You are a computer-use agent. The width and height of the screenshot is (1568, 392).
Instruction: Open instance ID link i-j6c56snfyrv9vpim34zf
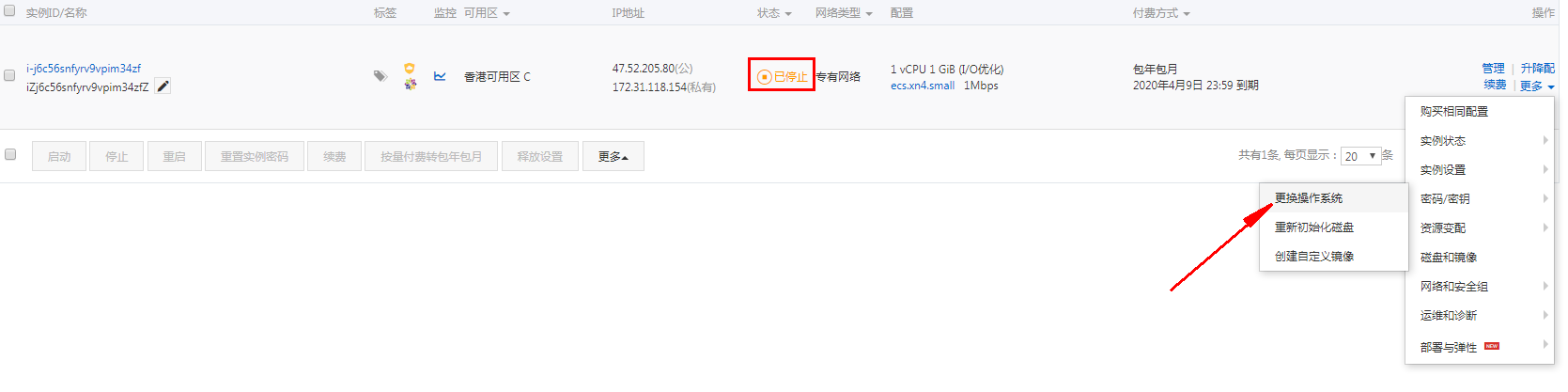pos(84,69)
